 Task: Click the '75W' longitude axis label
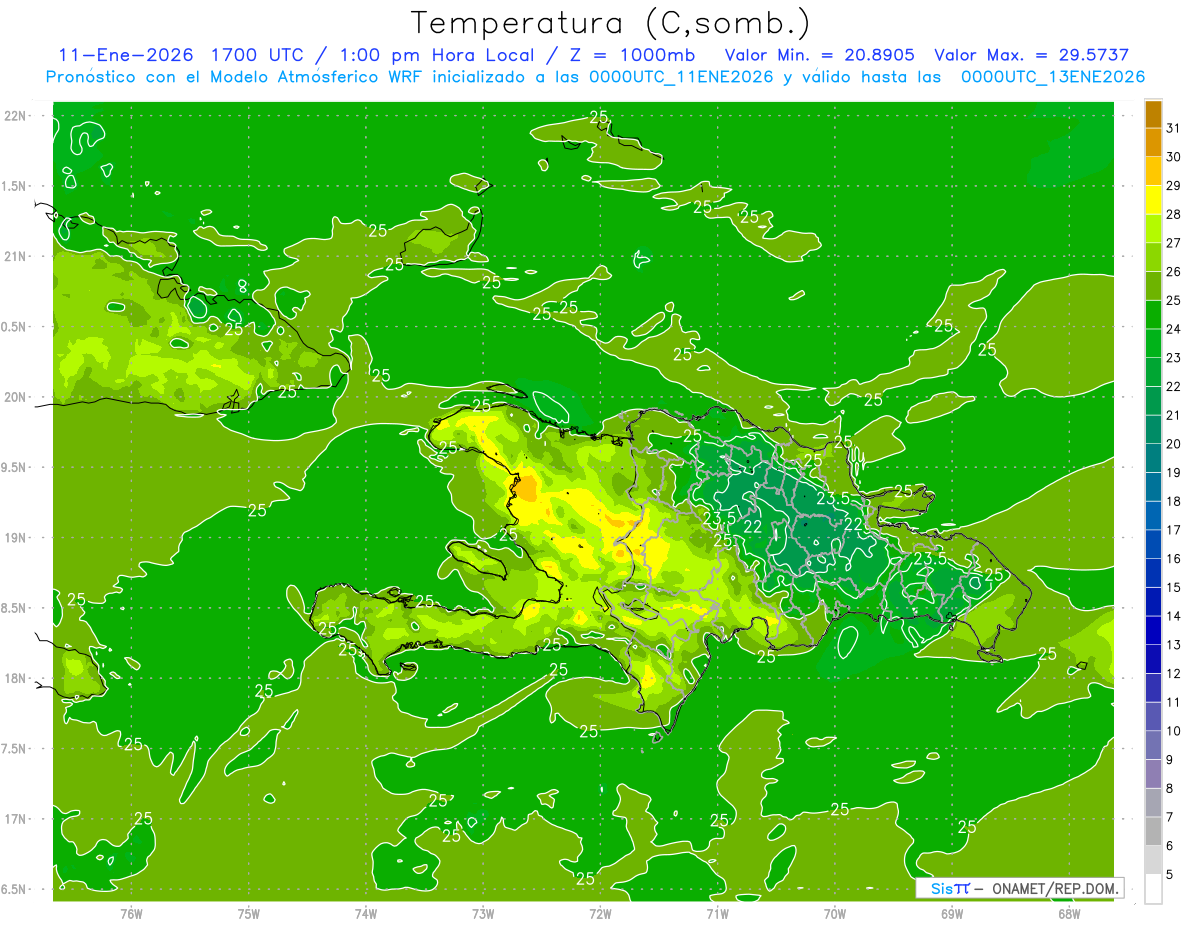click(x=249, y=913)
